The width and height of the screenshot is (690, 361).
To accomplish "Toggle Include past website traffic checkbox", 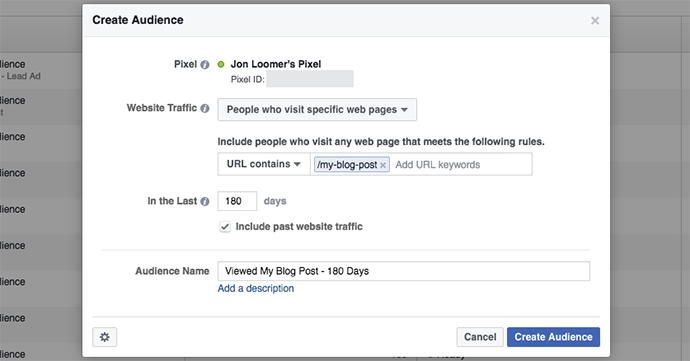I will coord(225,227).
